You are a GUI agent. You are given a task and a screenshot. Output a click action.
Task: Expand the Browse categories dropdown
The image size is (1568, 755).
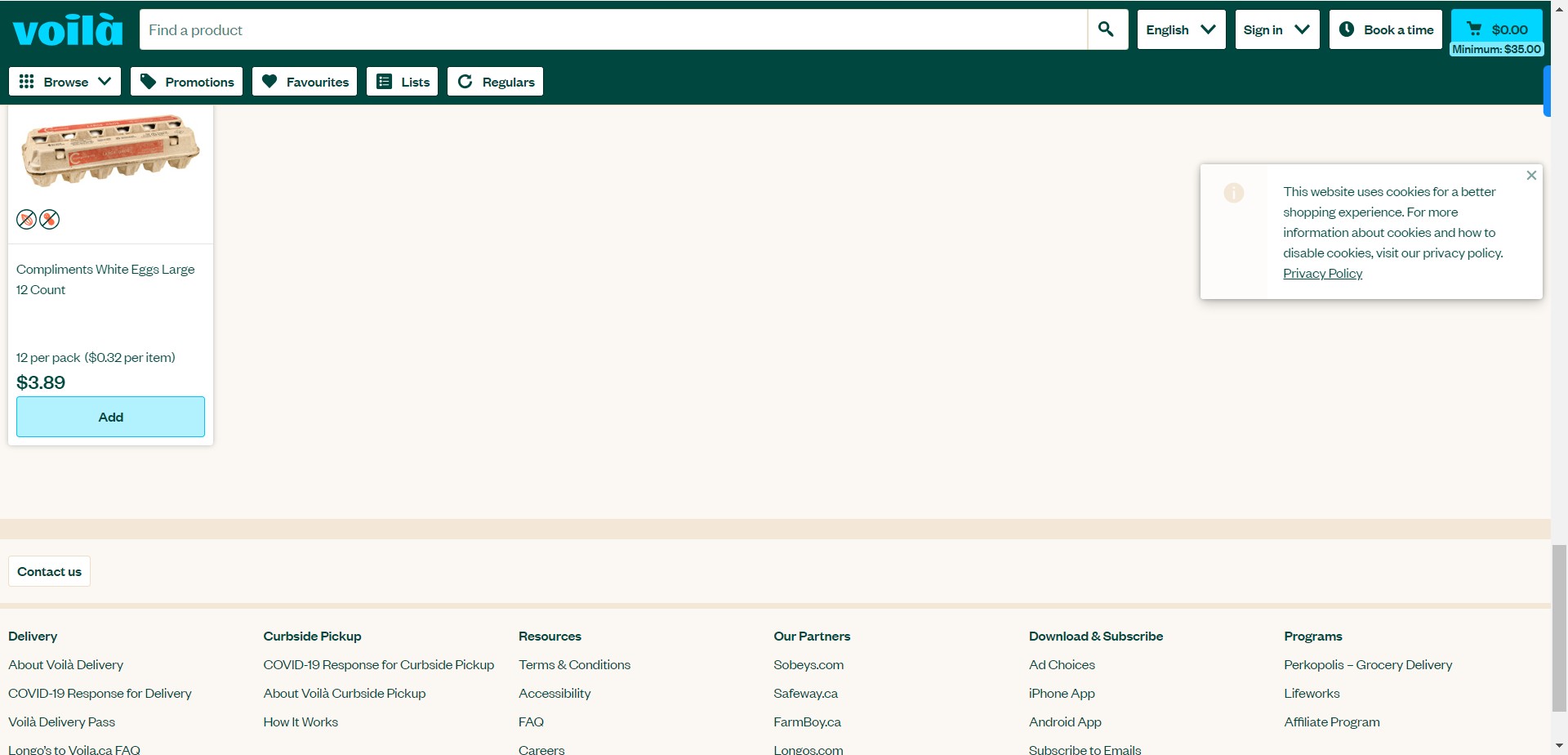click(x=65, y=82)
